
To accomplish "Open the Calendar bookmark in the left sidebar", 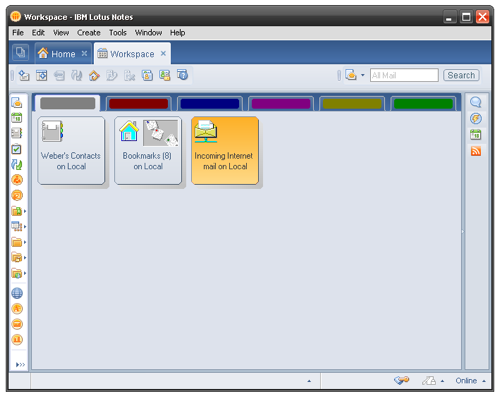I will [x=17, y=118].
